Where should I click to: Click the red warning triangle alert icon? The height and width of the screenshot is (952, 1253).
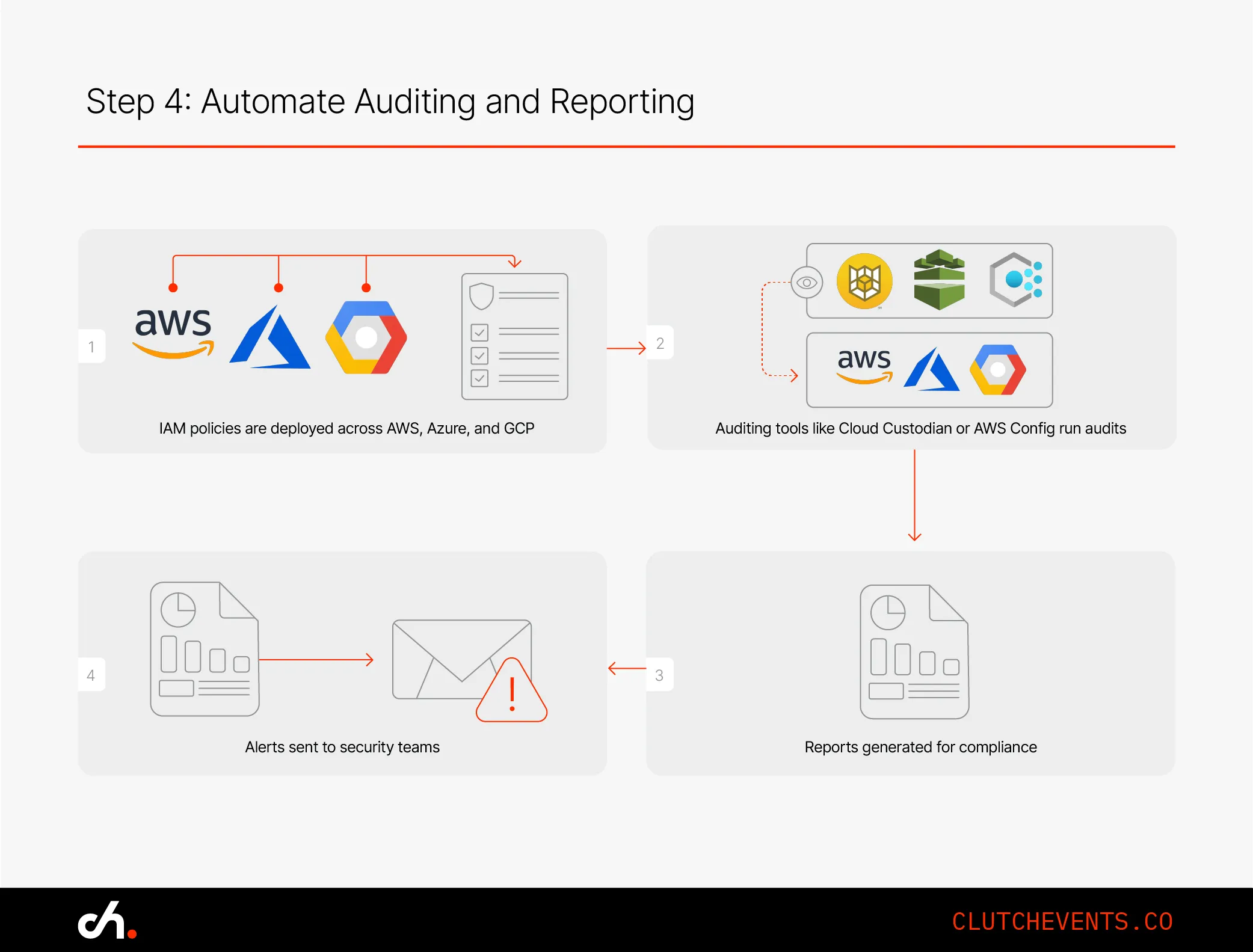pos(512,690)
